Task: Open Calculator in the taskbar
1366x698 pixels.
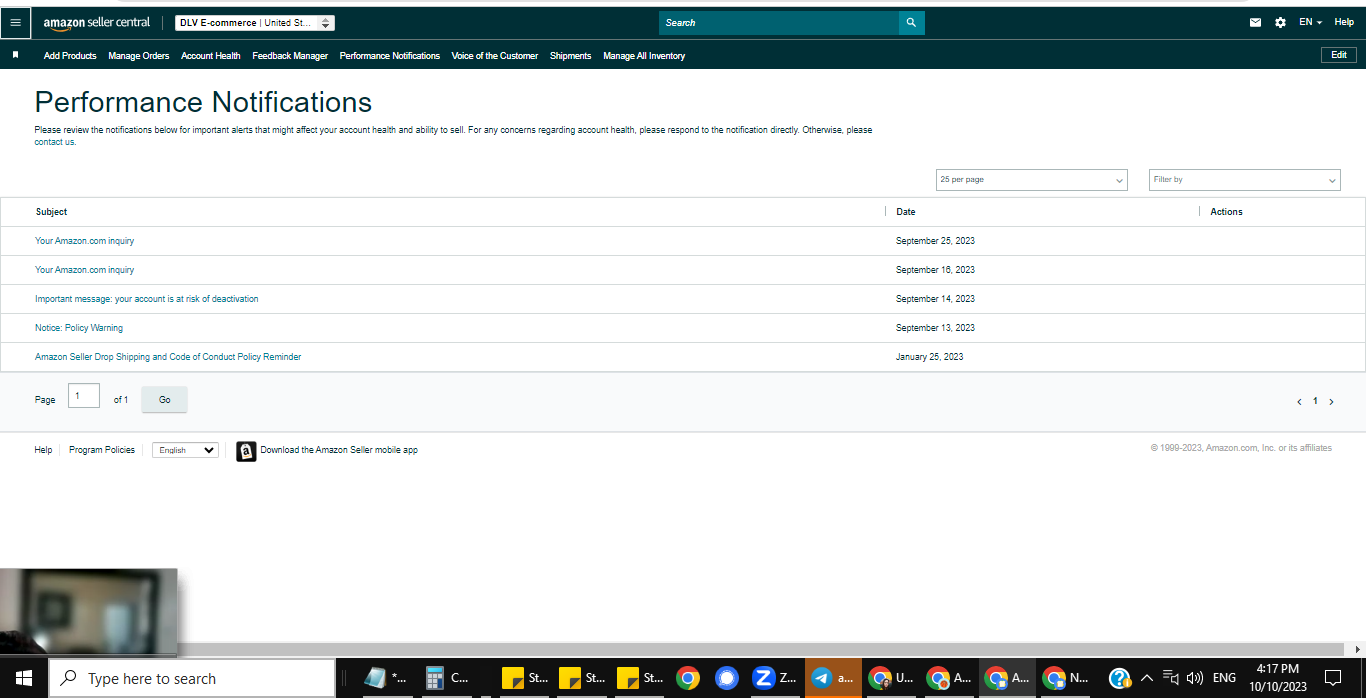Action: click(447, 678)
